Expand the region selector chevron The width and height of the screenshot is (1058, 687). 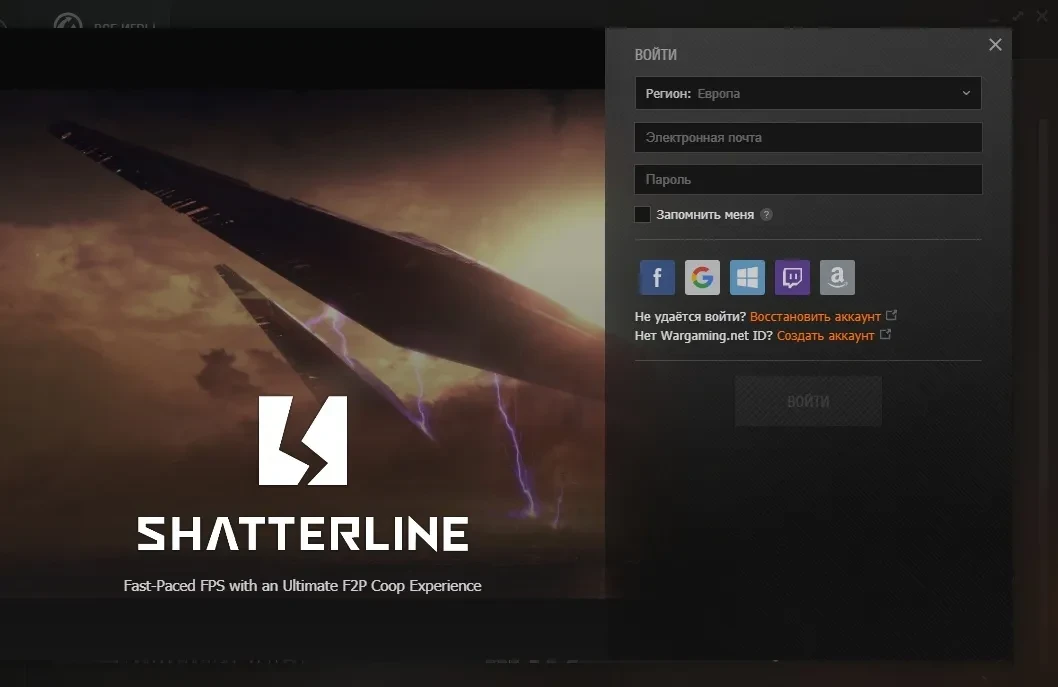point(966,93)
